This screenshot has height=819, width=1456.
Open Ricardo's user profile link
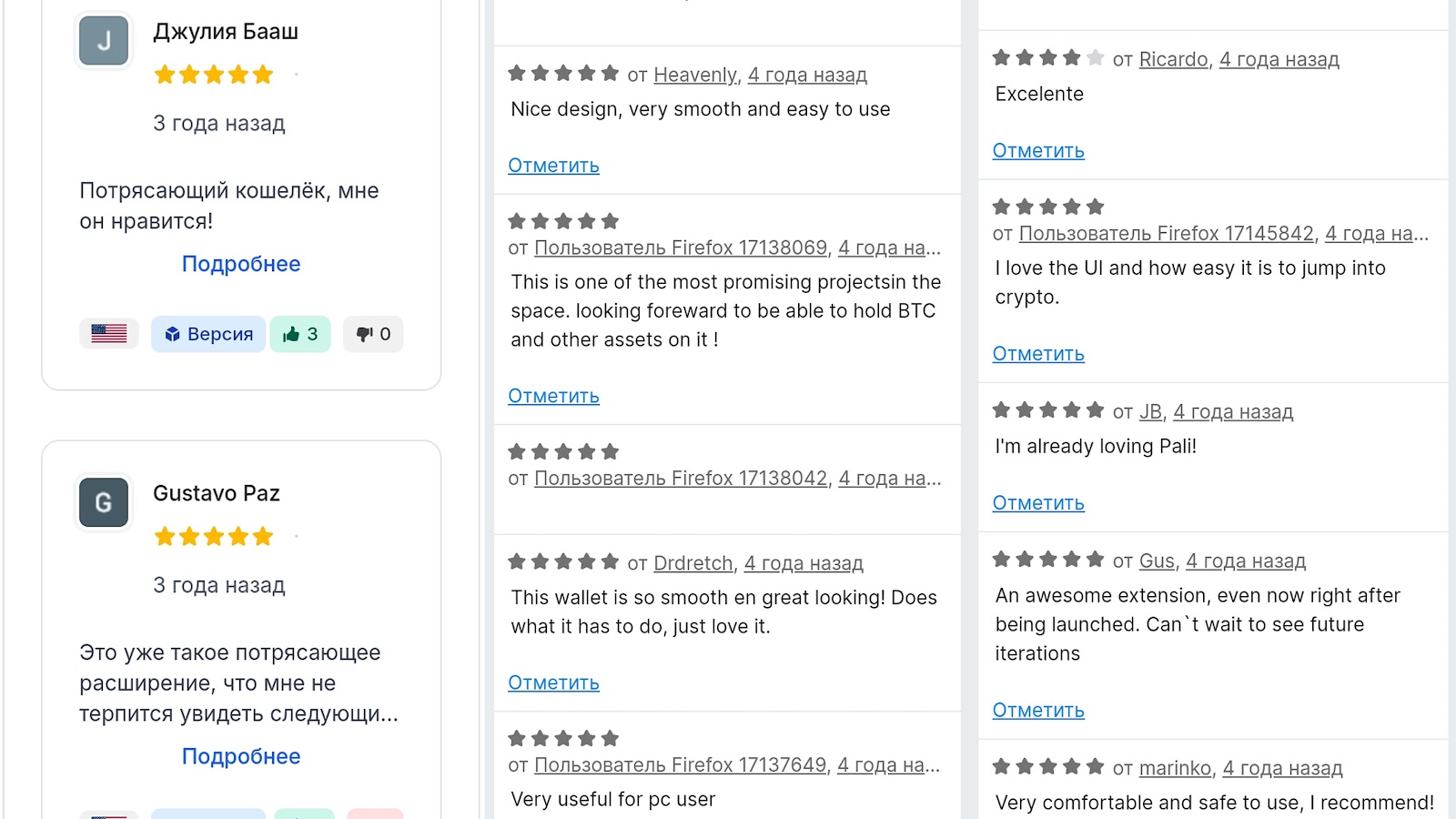click(x=1174, y=59)
